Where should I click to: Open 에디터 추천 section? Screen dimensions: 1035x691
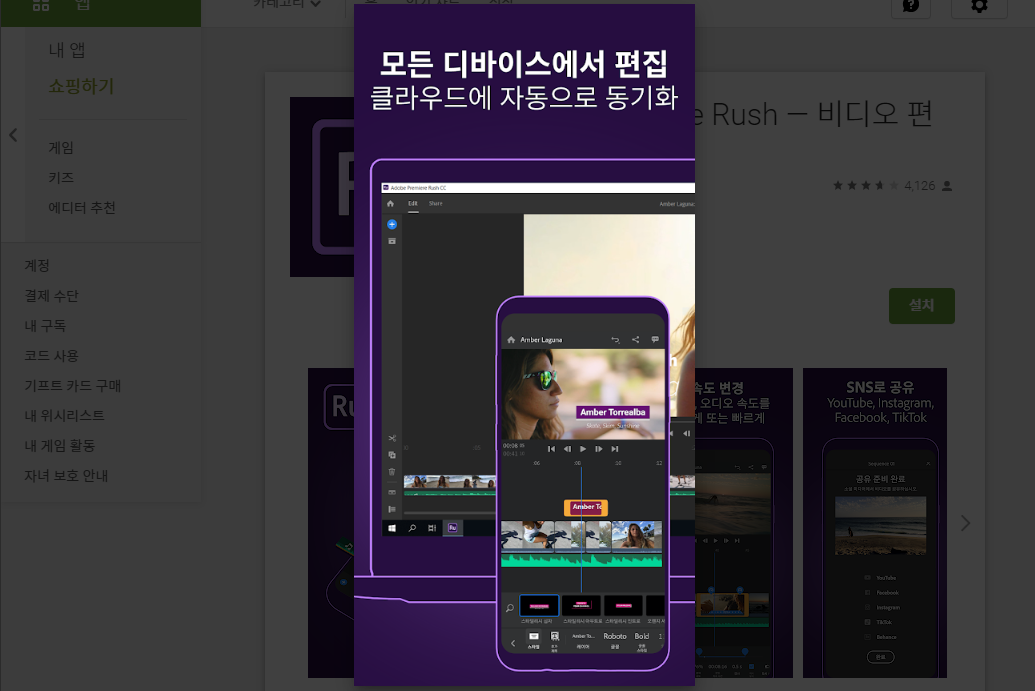click(x=82, y=208)
